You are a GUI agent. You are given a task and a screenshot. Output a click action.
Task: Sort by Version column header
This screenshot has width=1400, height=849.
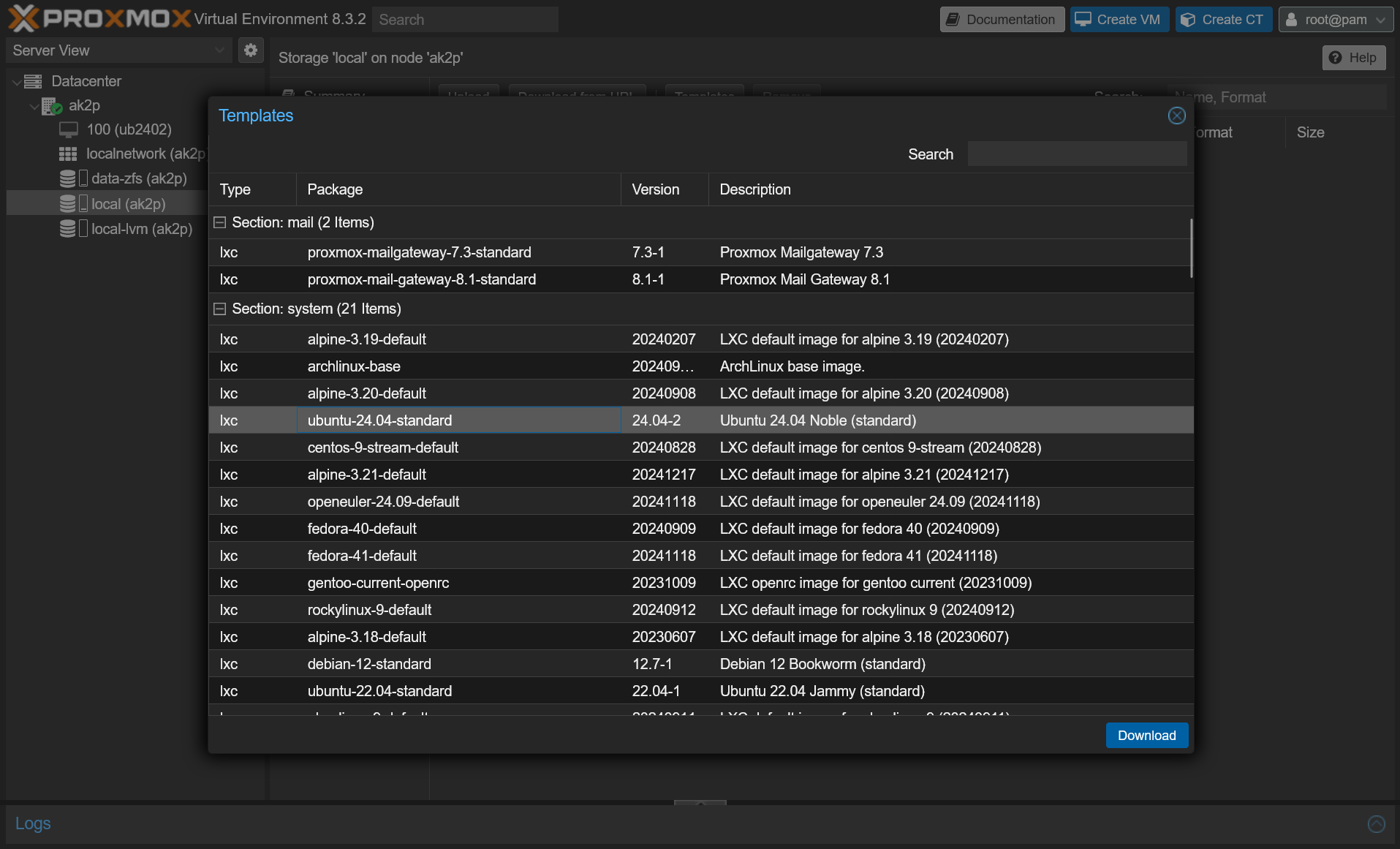[665, 189]
